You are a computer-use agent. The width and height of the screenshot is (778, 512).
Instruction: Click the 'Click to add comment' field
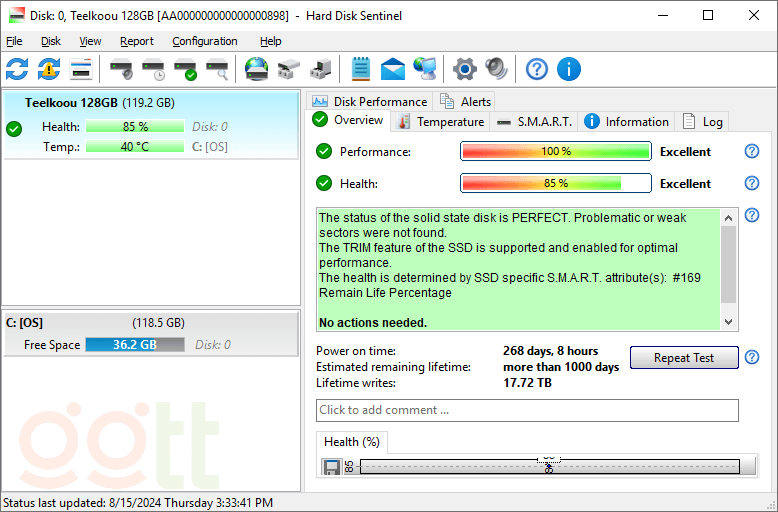tap(527, 410)
